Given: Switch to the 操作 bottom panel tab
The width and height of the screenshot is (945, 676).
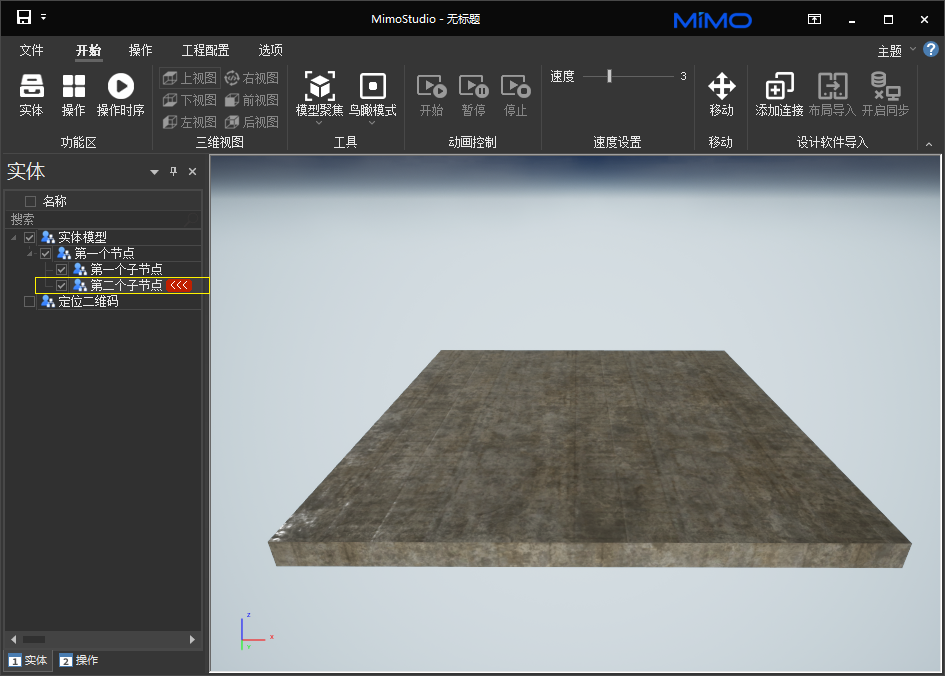Looking at the screenshot, I should point(79,660).
